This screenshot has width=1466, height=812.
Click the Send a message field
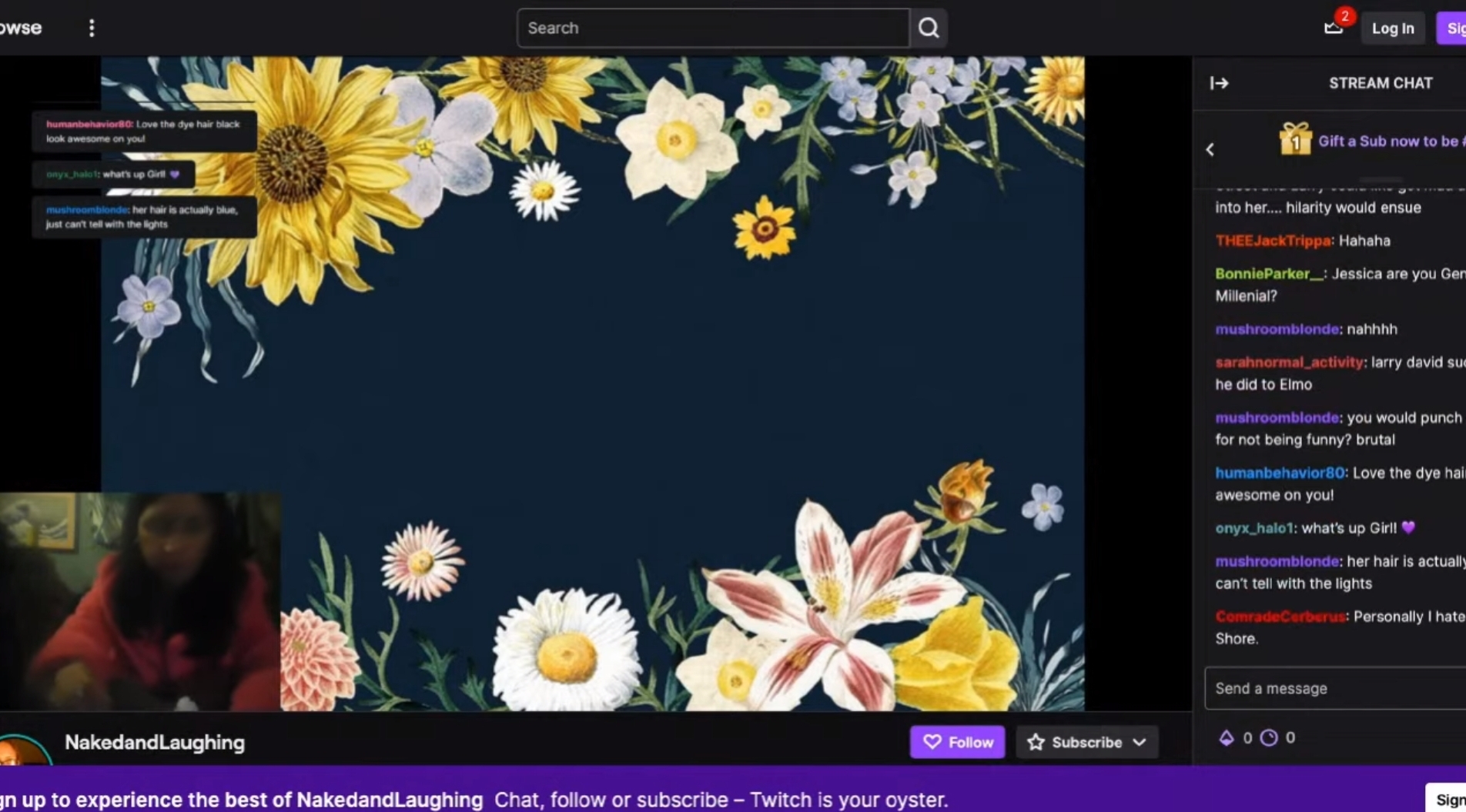point(1335,688)
